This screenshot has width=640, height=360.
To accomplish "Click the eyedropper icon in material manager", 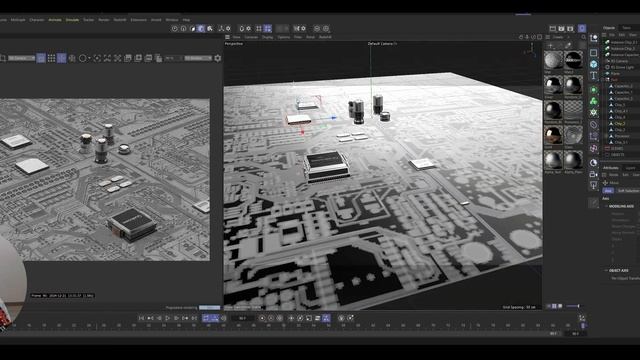I will [568, 46].
